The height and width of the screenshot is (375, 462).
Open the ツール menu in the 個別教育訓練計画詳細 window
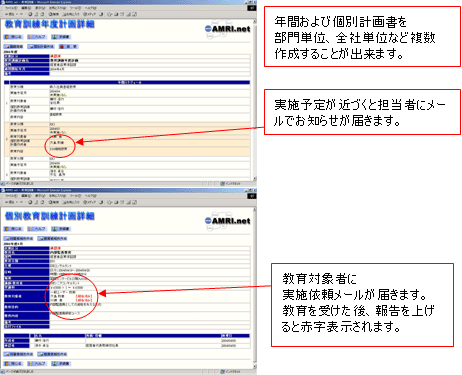tap(75, 196)
